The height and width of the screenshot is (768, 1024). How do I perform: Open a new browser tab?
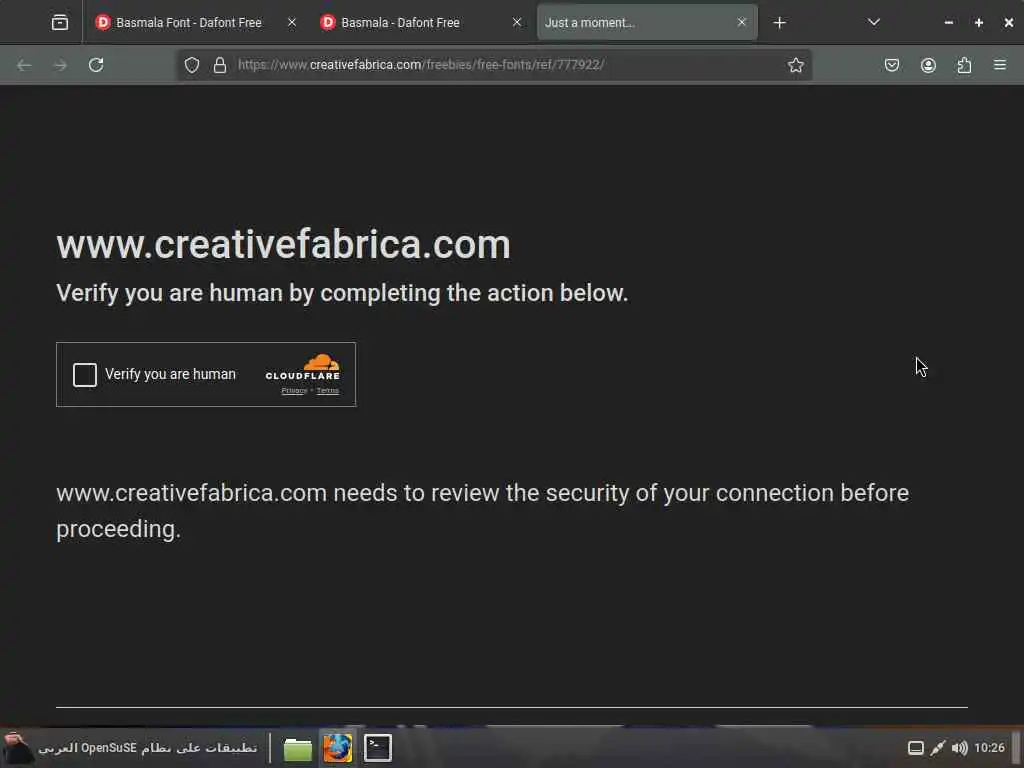pyautogui.click(x=780, y=23)
